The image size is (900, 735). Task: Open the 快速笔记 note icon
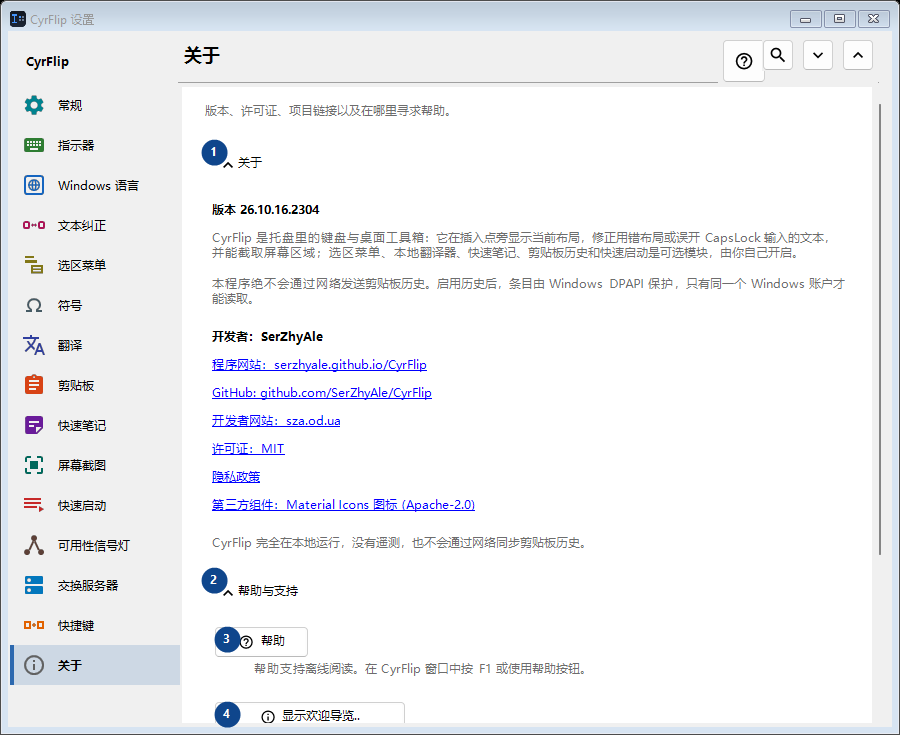pos(34,425)
